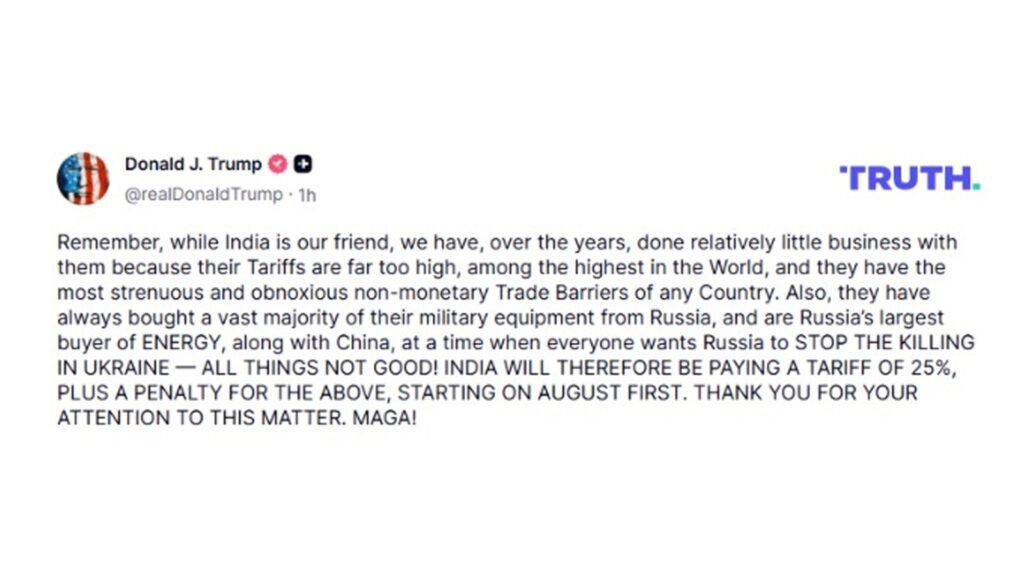
Task: Click the green dot in TRUTH logo
Action: coord(976,187)
